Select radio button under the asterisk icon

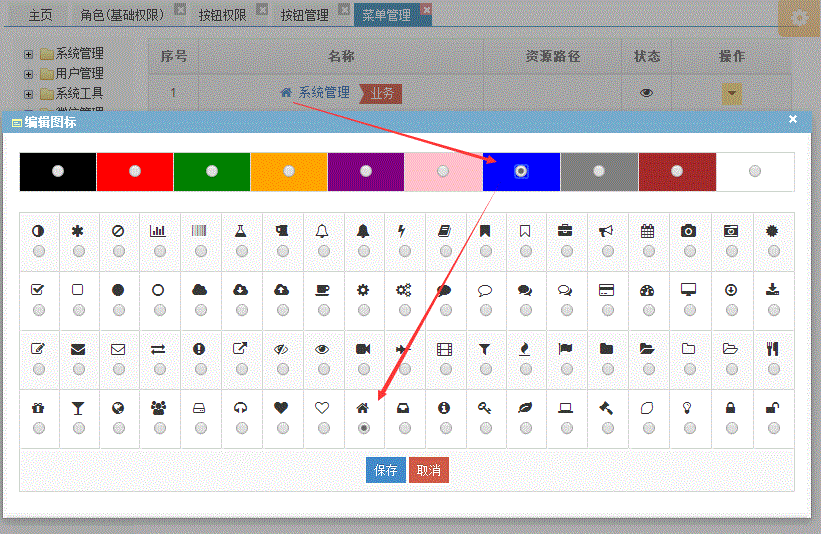79,251
